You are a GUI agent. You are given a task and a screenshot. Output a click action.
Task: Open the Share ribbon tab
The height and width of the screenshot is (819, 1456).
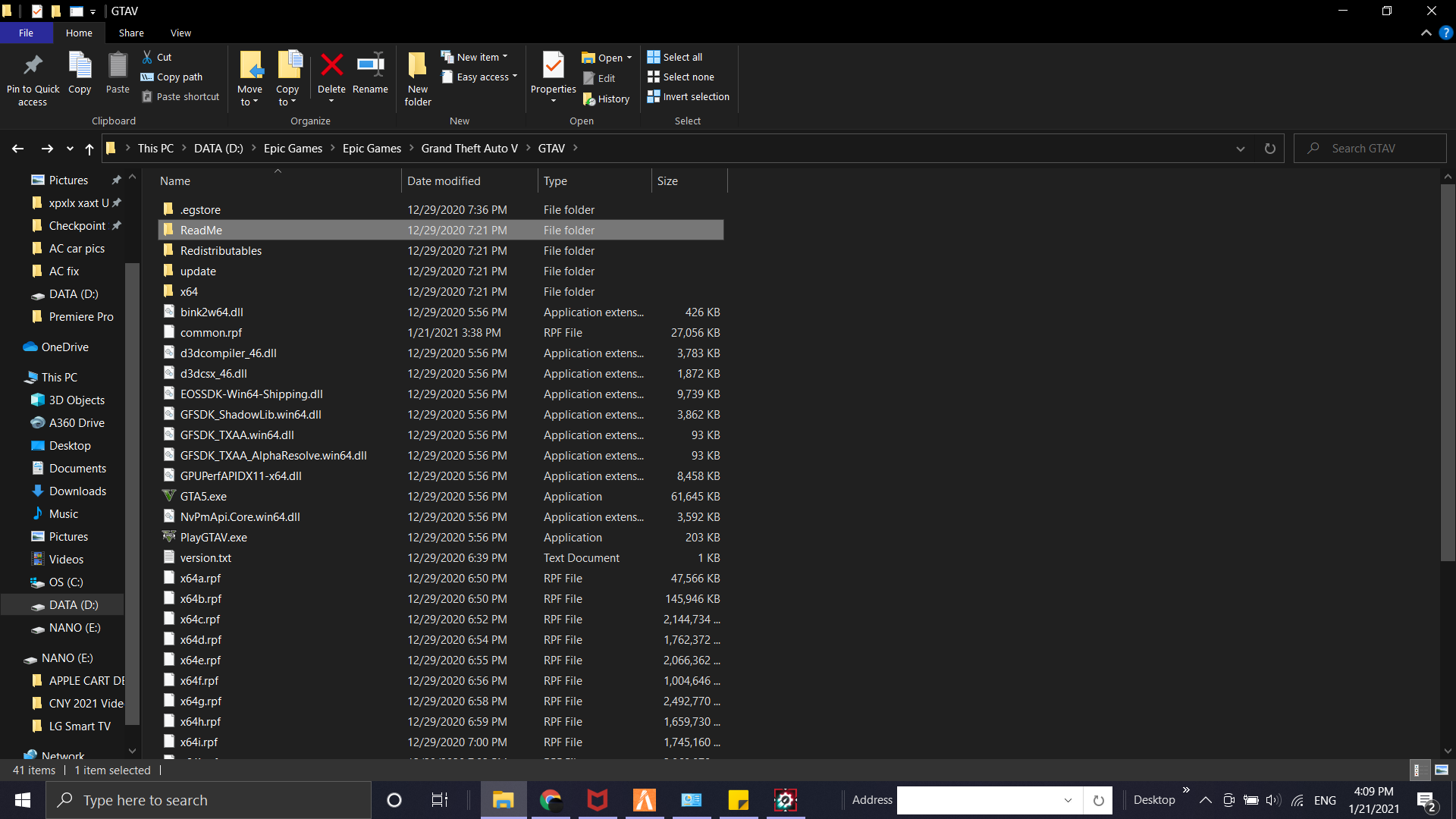[x=131, y=33]
